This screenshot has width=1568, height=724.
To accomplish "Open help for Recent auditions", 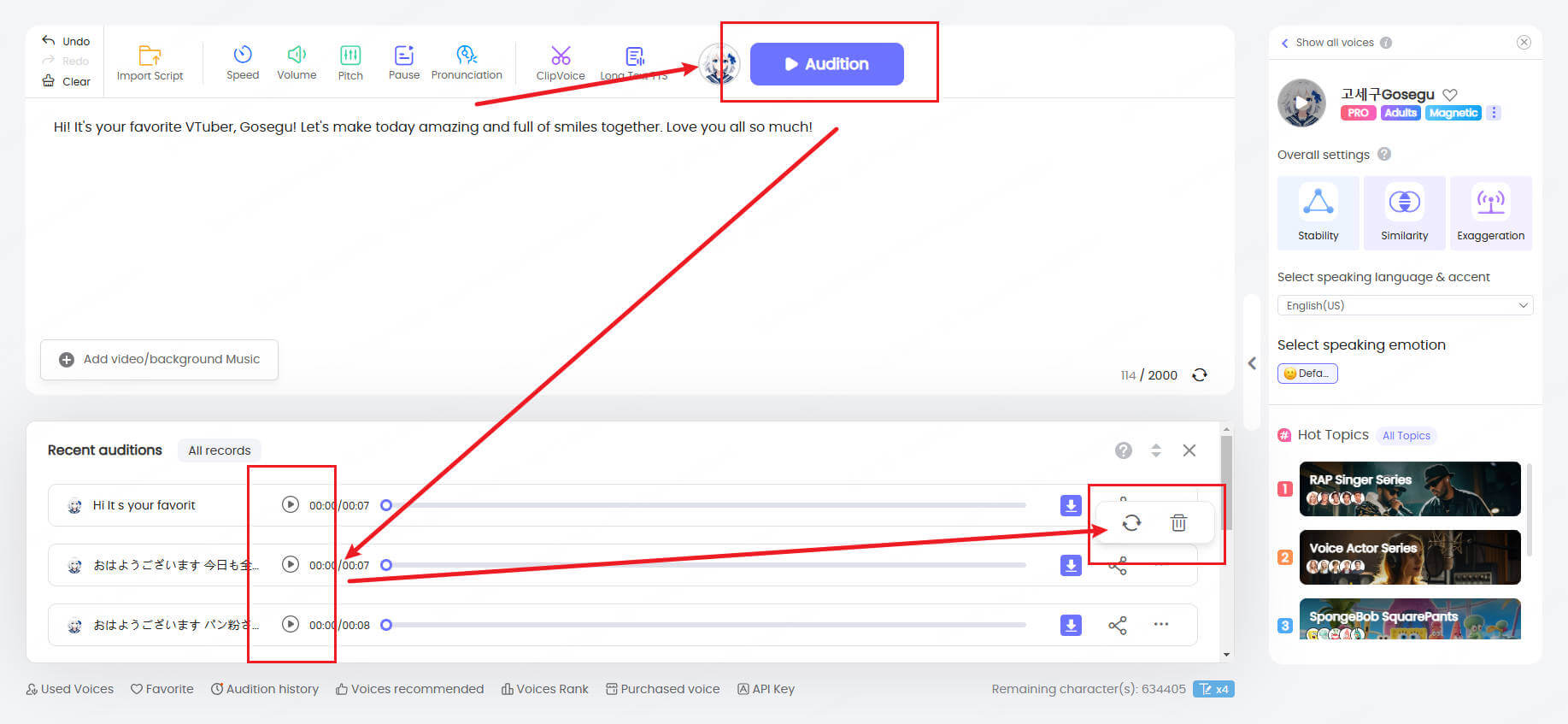I will click(1124, 450).
